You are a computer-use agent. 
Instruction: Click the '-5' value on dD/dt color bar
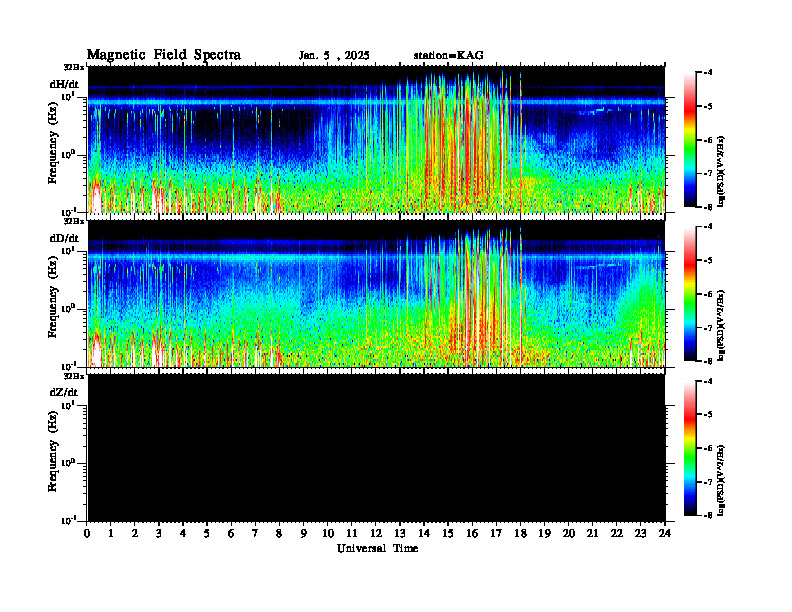tap(709, 261)
